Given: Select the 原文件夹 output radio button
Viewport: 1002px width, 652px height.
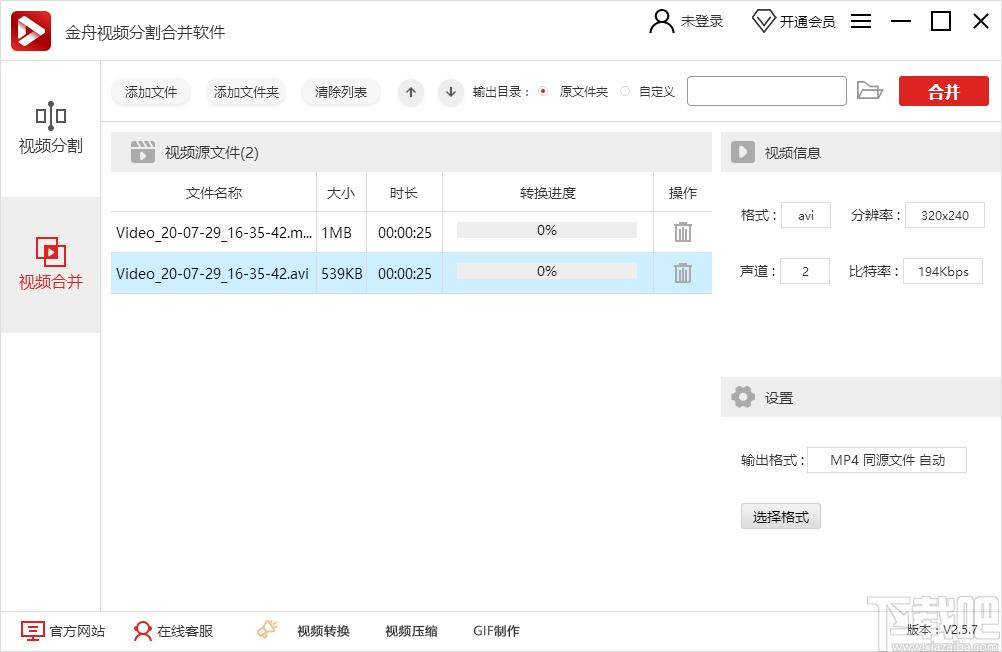Looking at the screenshot, I should [x=543, y=91].
